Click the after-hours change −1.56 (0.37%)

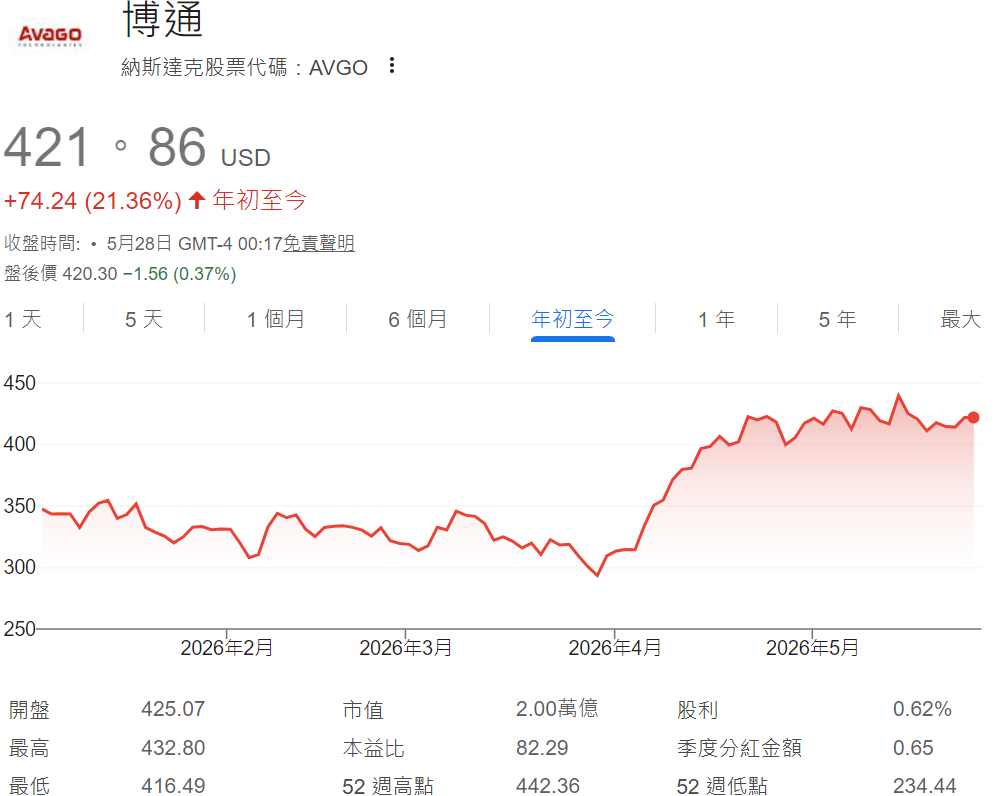point(180,274)
